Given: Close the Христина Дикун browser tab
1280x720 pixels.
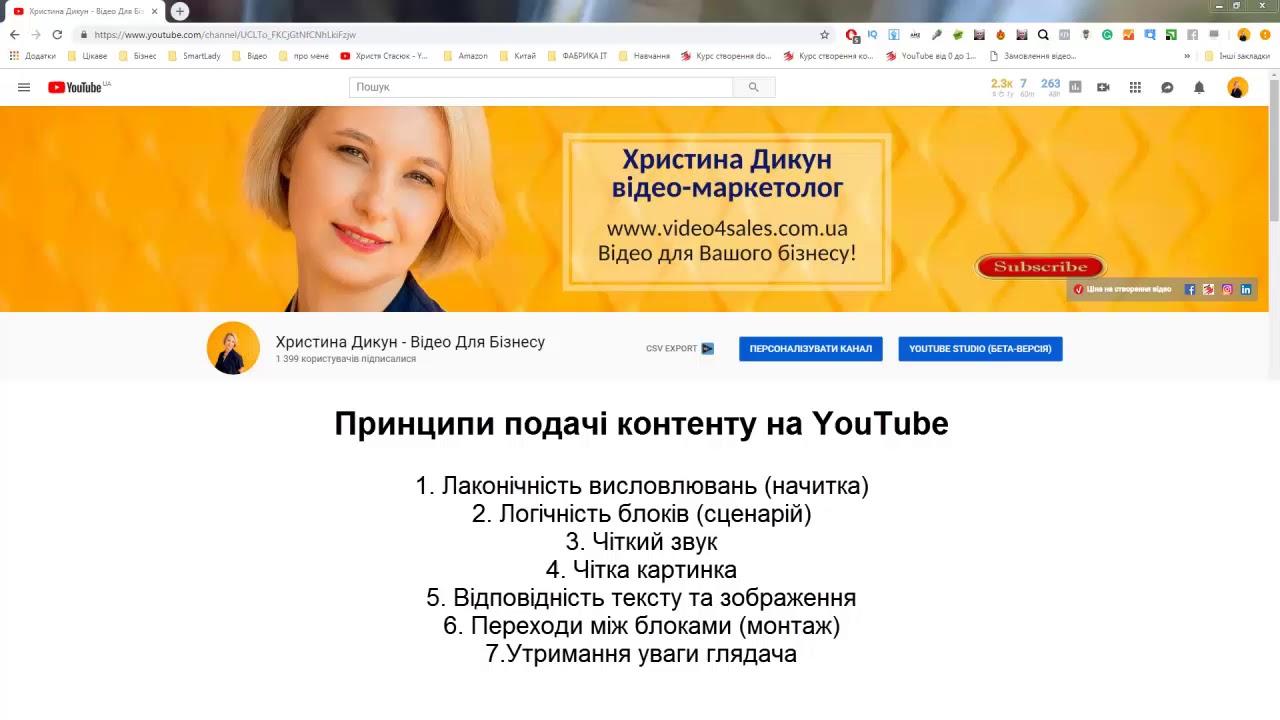Looking at the screenshot, I should point(154,11).
